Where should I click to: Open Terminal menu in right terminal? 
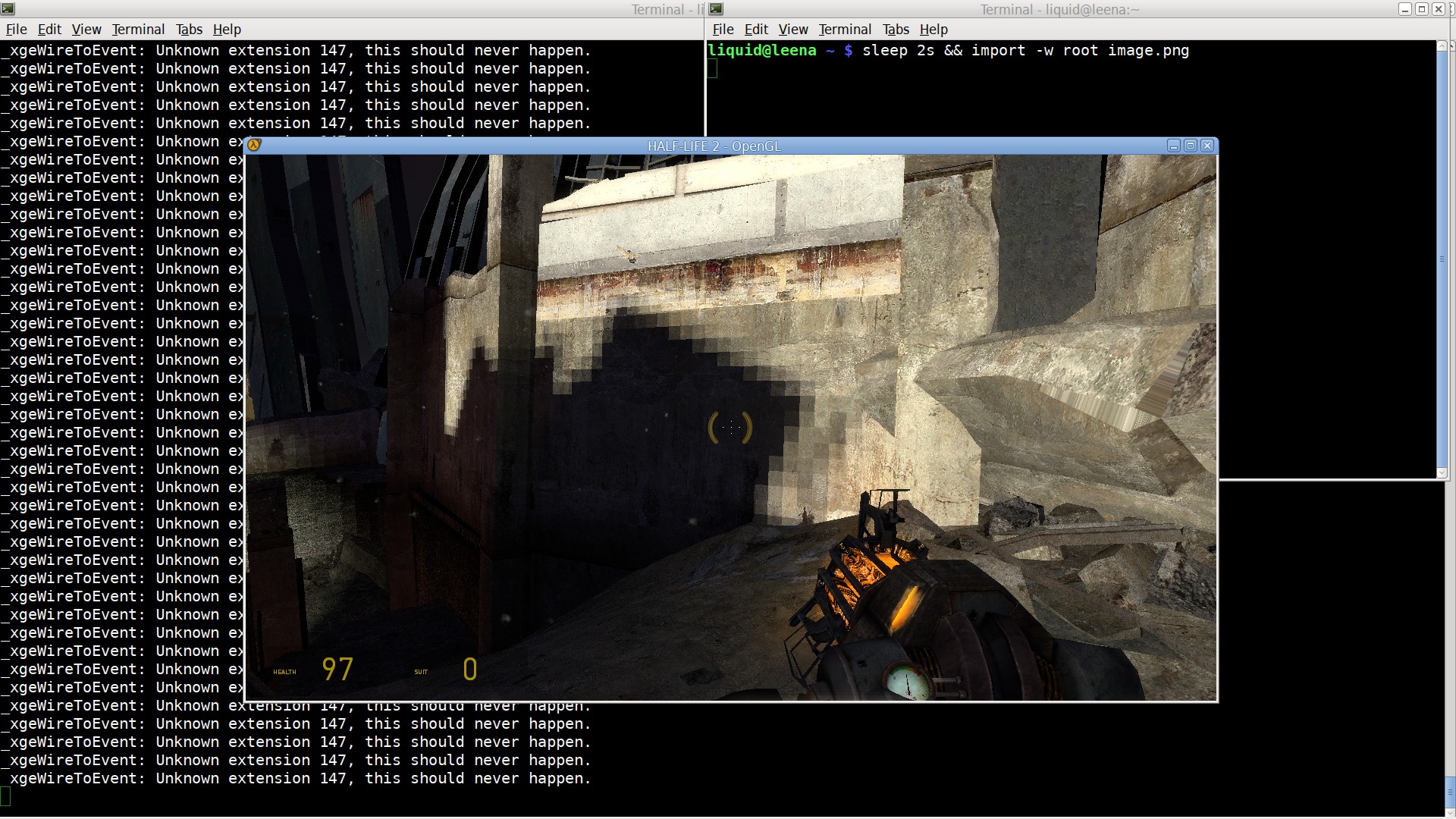845,30
